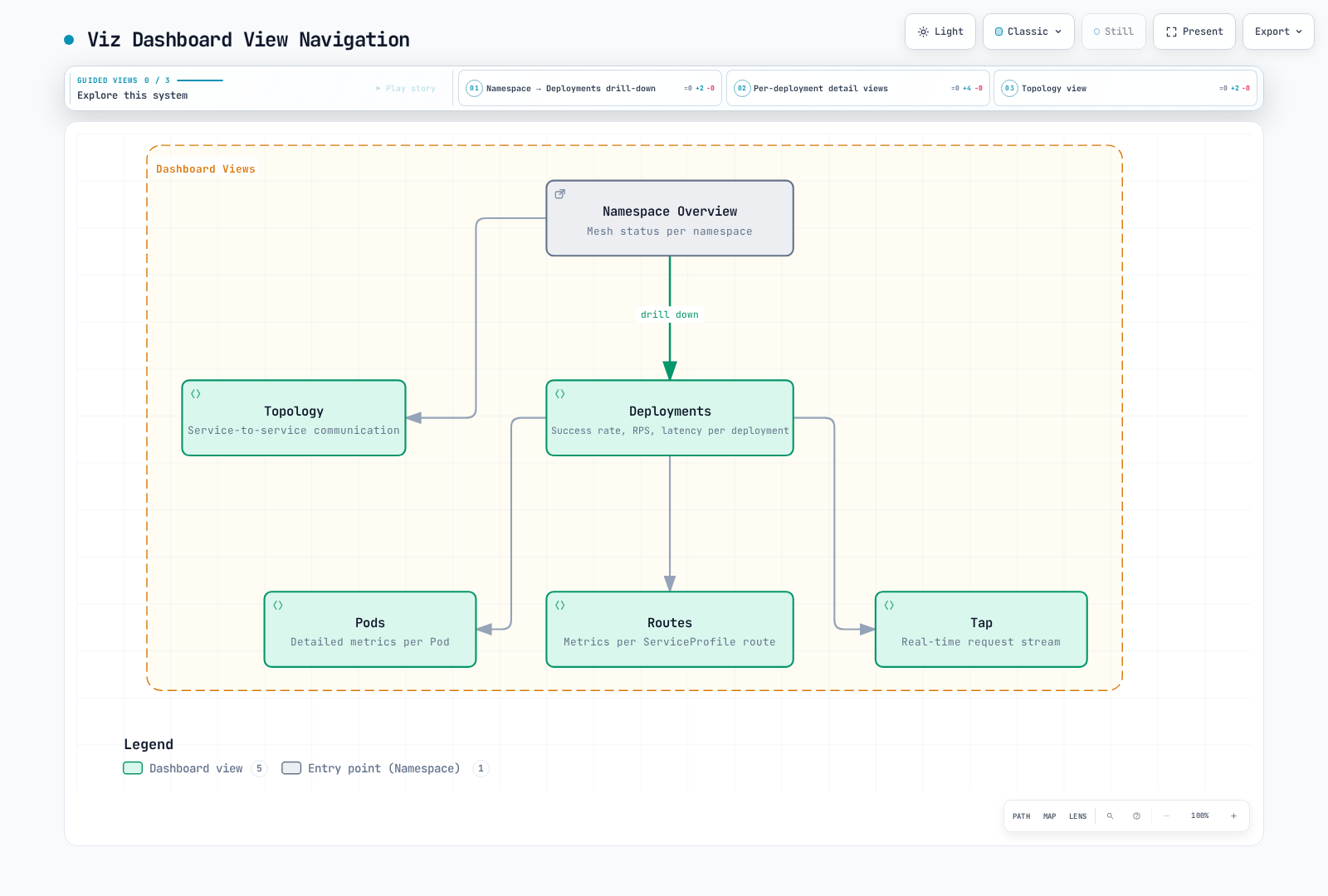Select the Namespace Overview node
Viewport: 1328px width, 896px height.
tap(670, 218)
